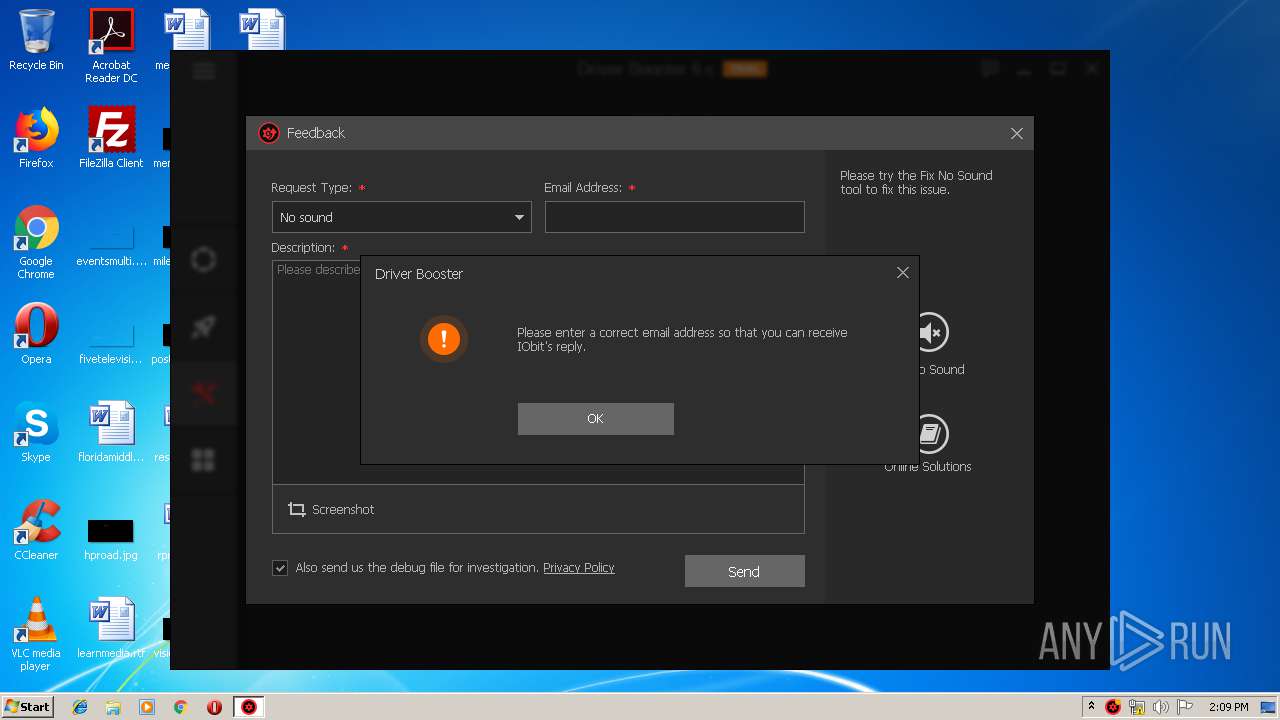The width and height of the screenshot is (1280, 720).
Task: Select the FileZilla Client desktop shortcut
Action: (111, 138)
